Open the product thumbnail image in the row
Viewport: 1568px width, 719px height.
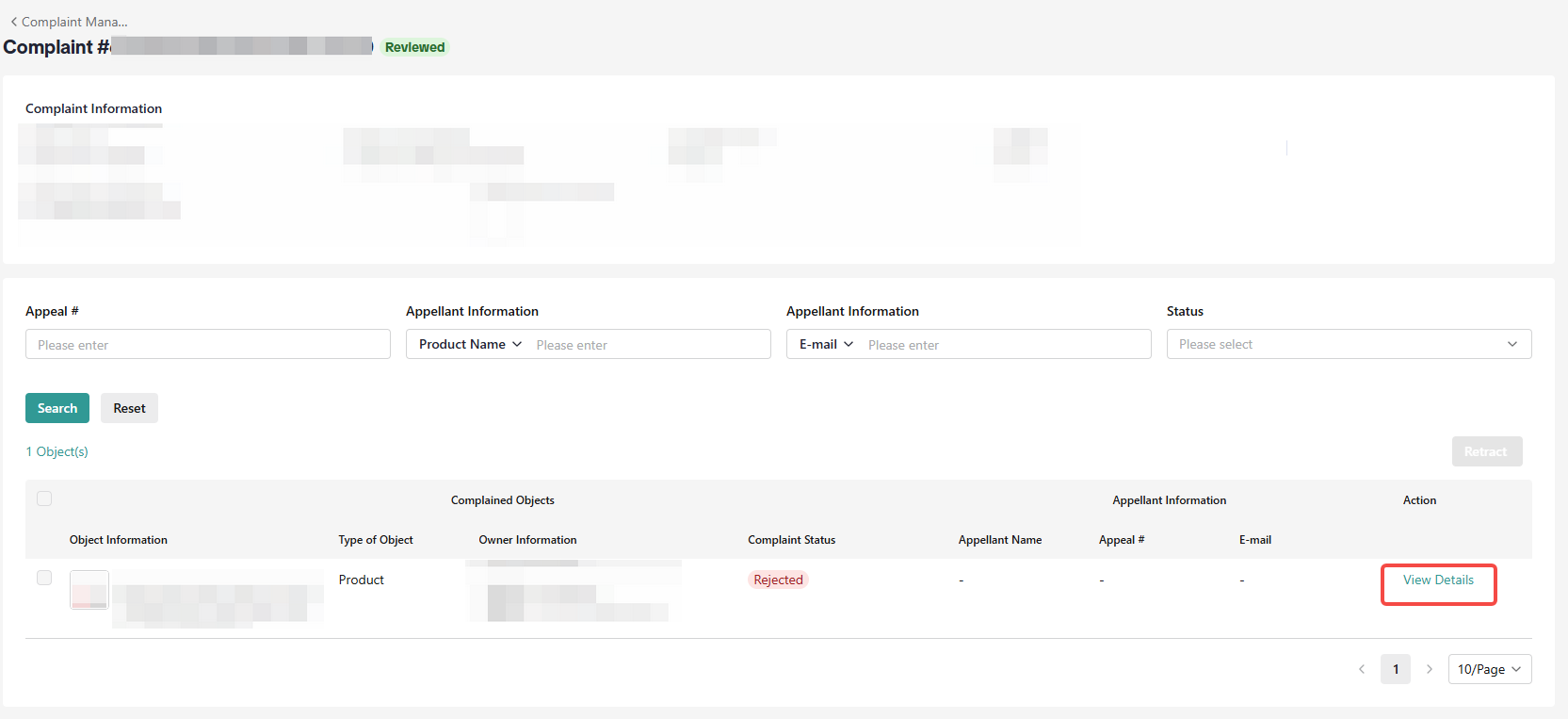pos(89,590)
